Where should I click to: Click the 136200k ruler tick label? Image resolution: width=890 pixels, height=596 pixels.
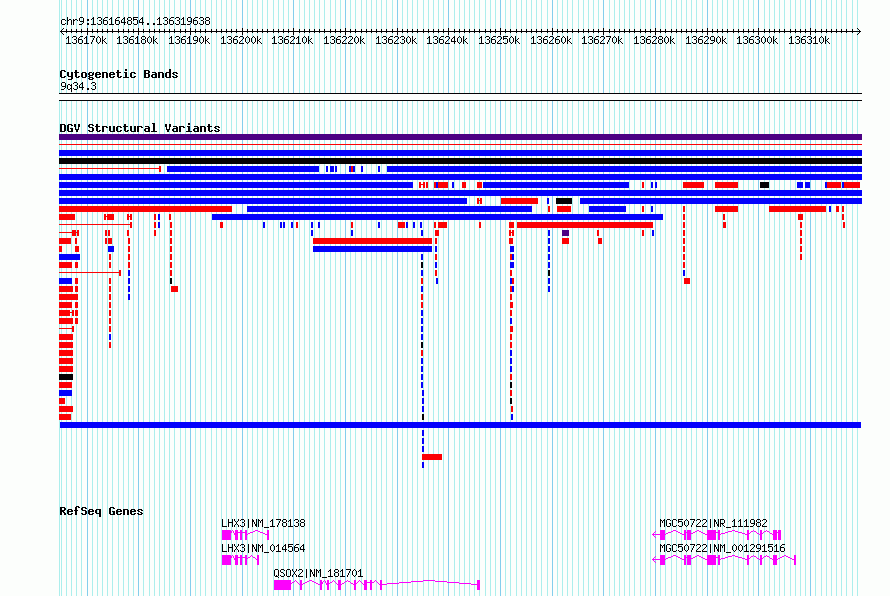(x=241, y=40)
